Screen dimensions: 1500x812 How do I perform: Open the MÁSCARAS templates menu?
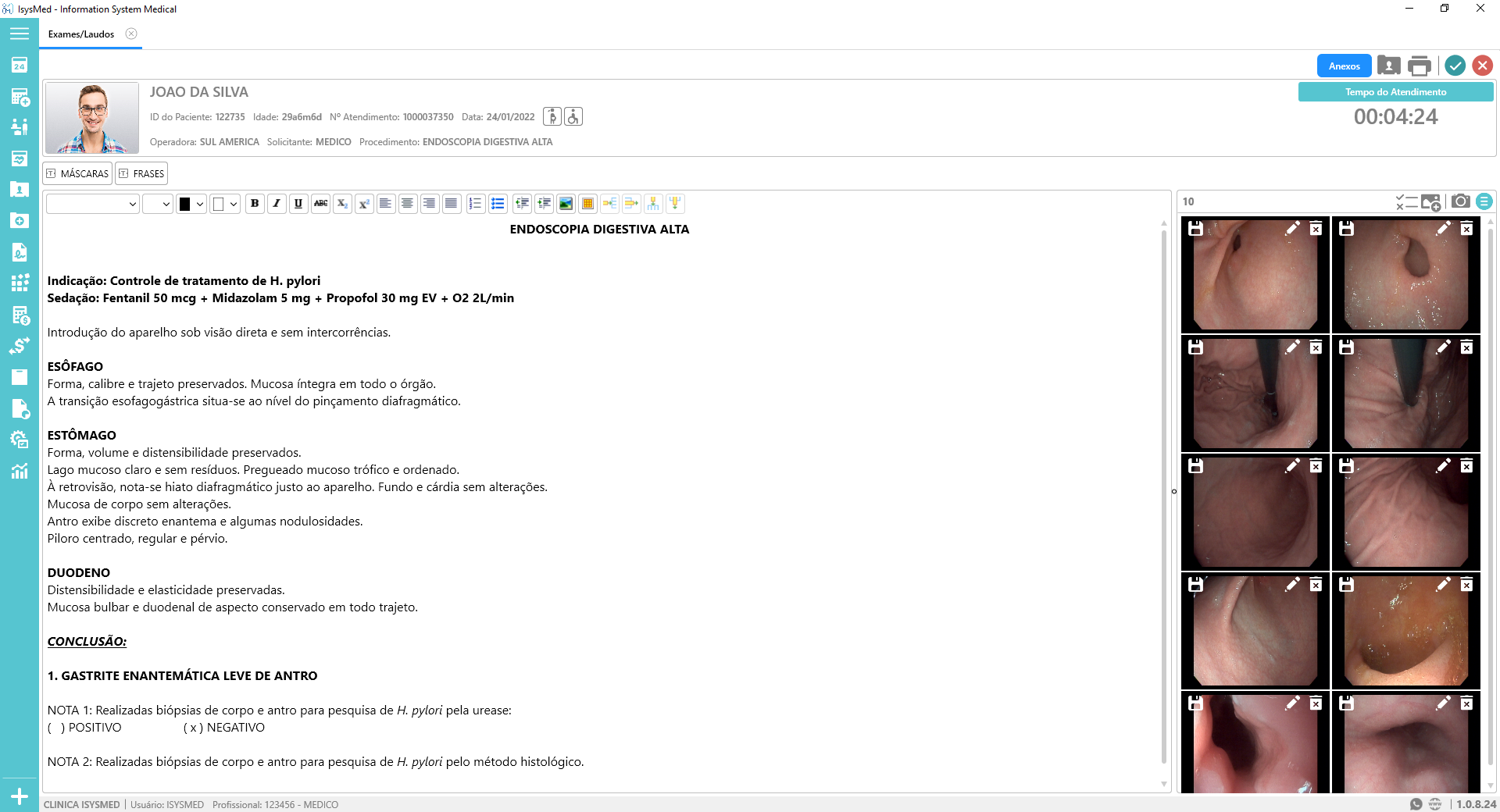[77, 173]
